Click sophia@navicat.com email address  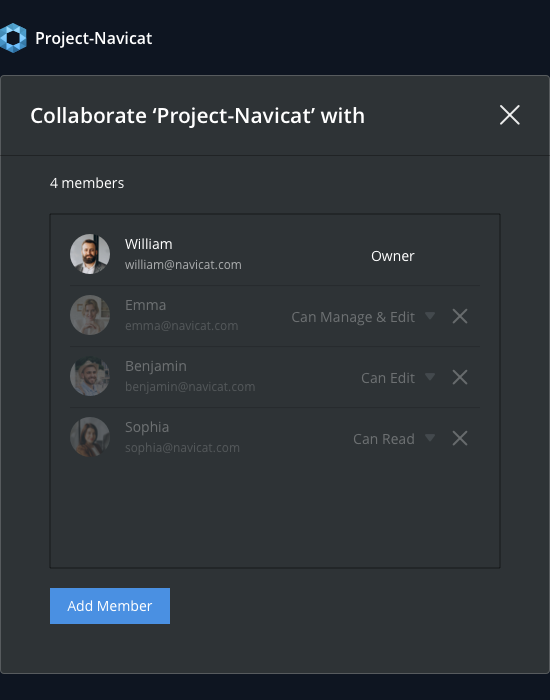coord(182,448)
